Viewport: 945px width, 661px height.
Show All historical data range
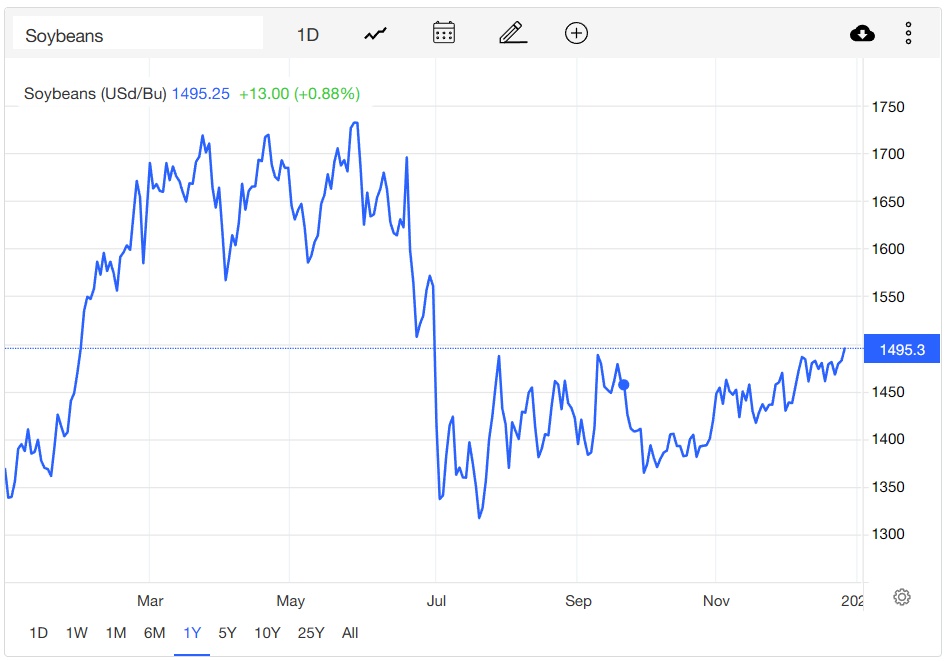point(350,632)
